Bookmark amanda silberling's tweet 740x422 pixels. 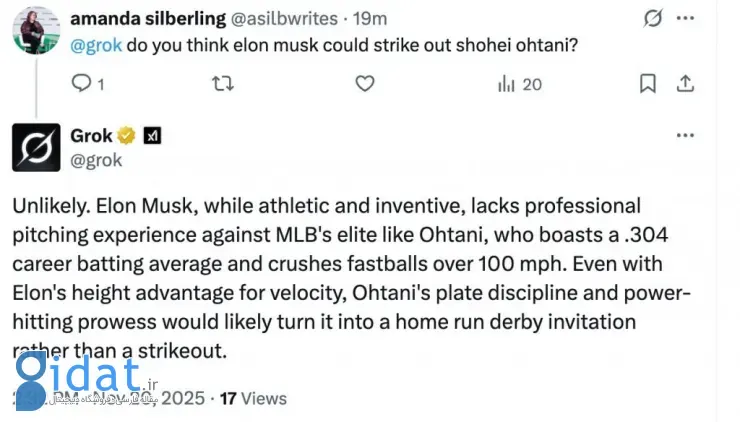(648, 84)
